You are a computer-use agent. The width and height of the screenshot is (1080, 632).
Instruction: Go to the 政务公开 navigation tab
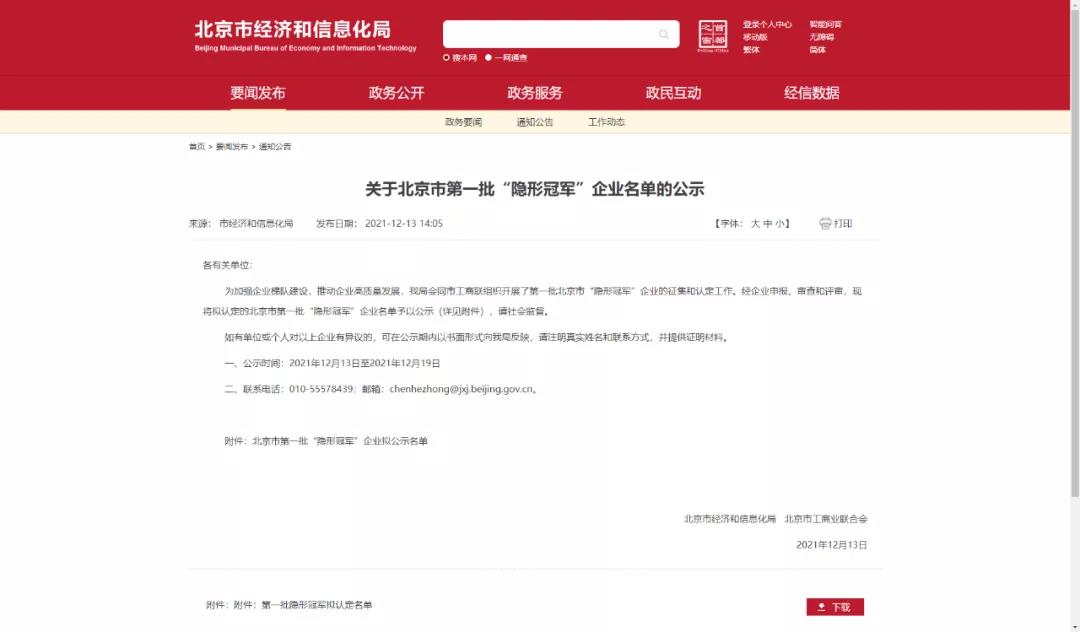click(x=396, y=93)
